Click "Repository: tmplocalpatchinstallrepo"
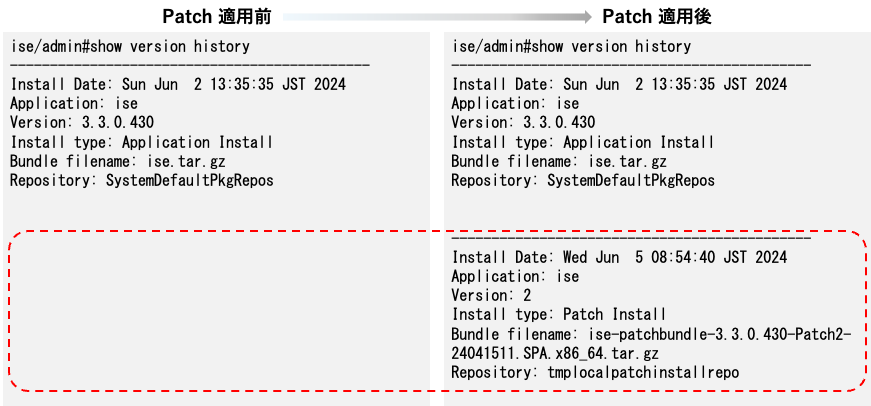The width and height of the screenshot is (871, 406). (x=595, y=372)
